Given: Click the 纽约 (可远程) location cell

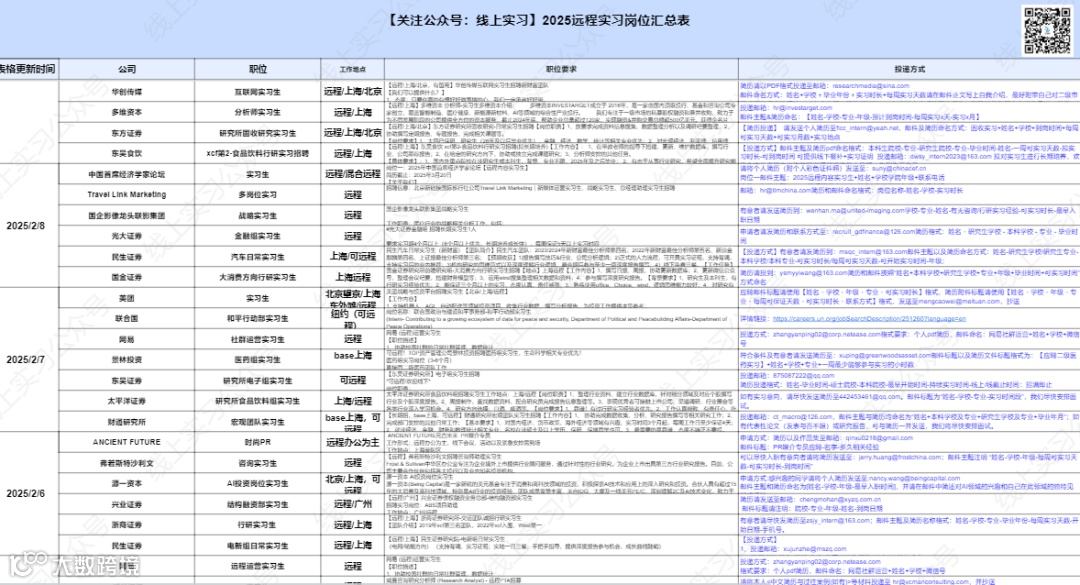Looking at the screenshot, I should (x=353, y=318).
